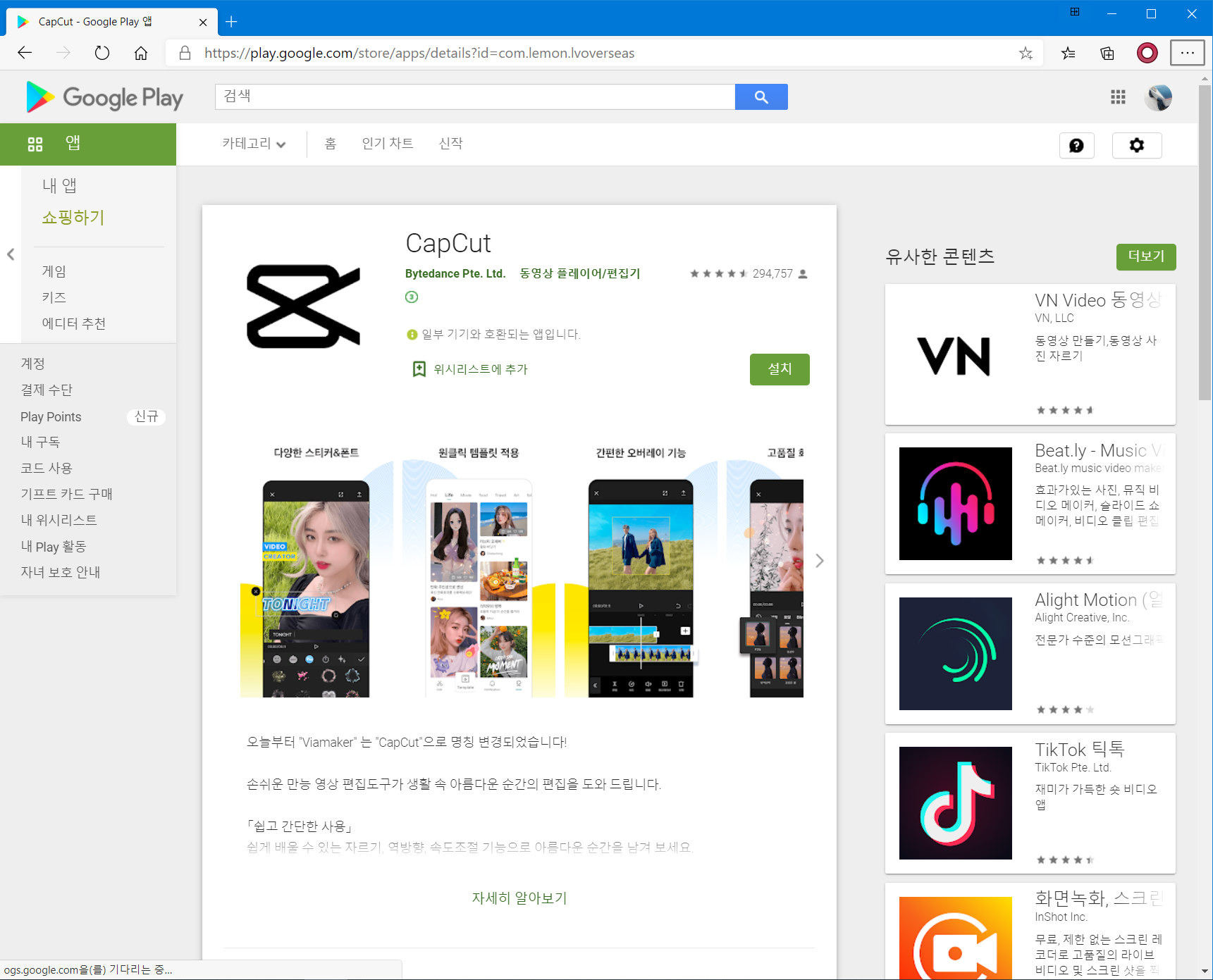This screenshot has width=1213, height=980.
Task: Open the browser favorites list
Action: tap(1069, 53)
